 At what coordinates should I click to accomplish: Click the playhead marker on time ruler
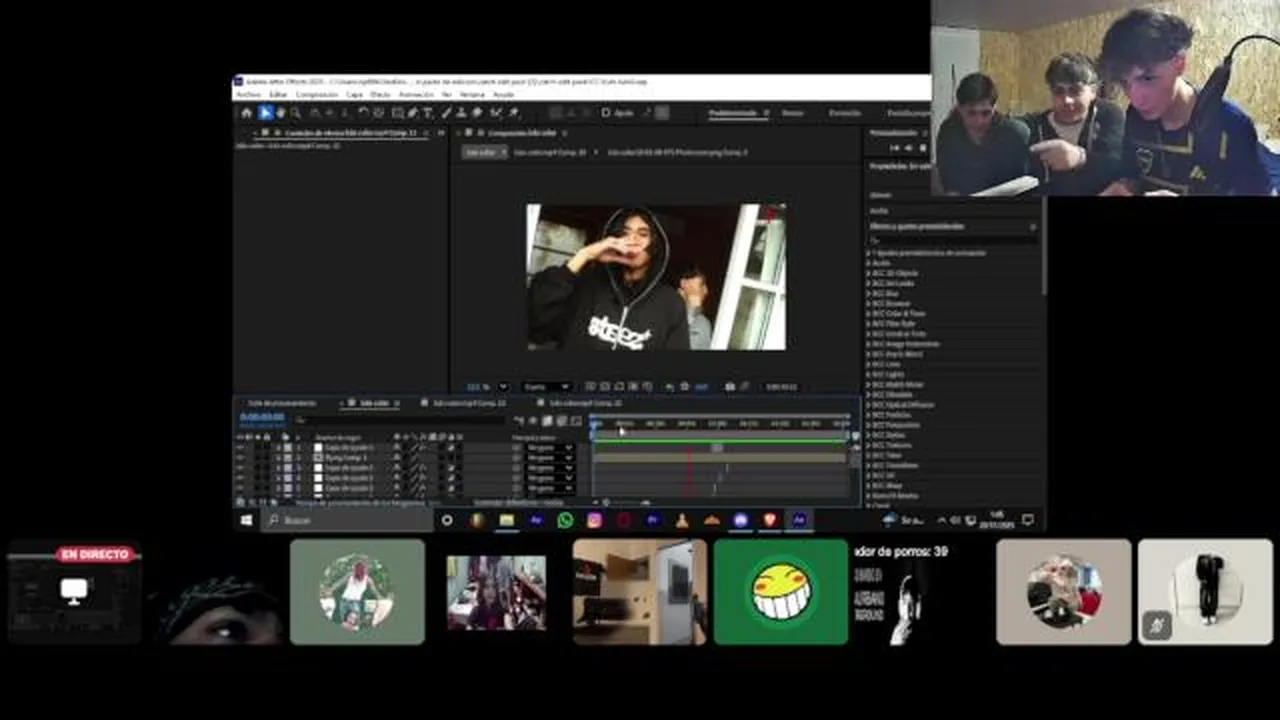[595, 424]
